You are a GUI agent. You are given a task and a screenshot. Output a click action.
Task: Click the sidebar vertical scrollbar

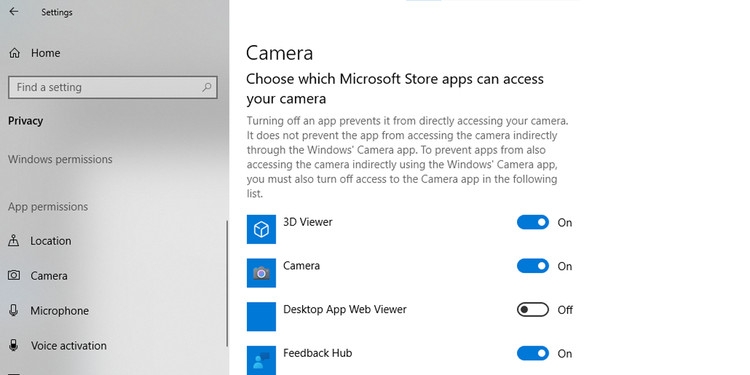click(227, 284)
